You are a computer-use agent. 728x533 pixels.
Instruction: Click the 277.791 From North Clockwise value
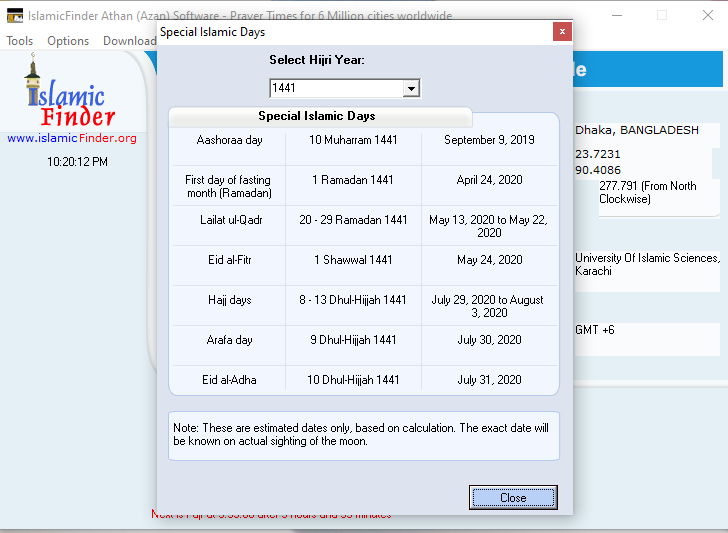648,192
